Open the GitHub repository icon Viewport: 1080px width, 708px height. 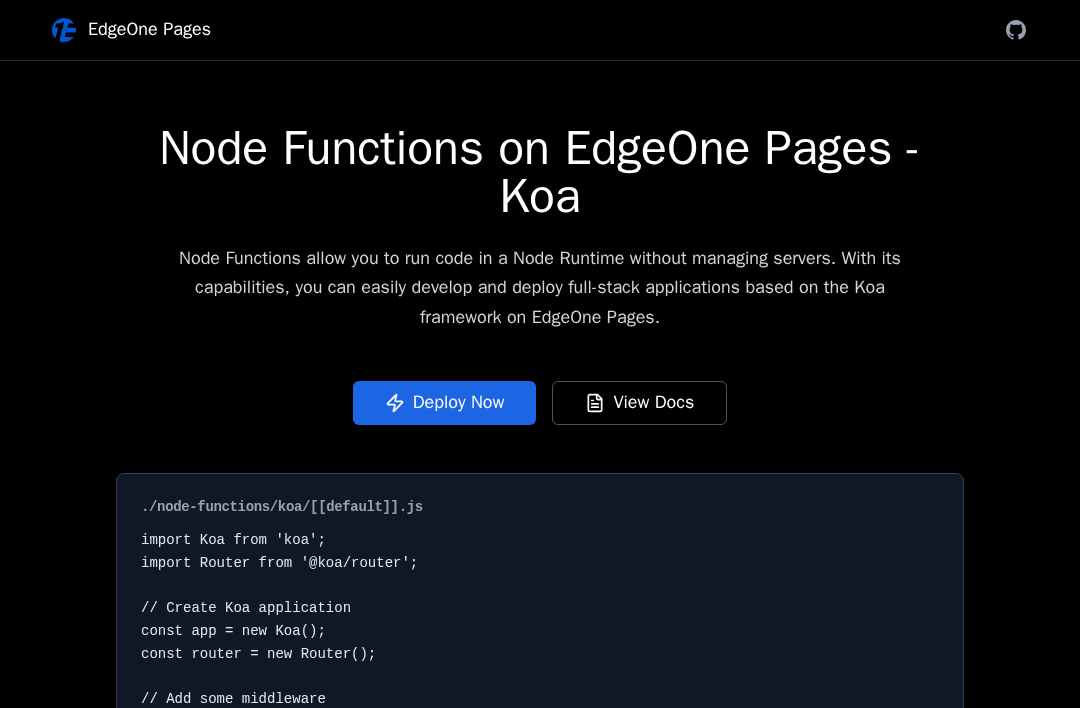(x=1015, y=30)
